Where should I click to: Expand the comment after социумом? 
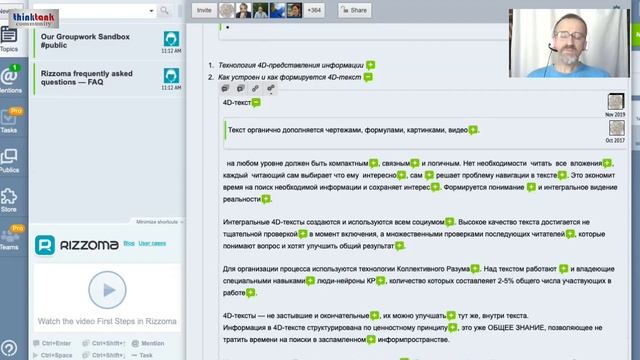[x=449, y=222]
